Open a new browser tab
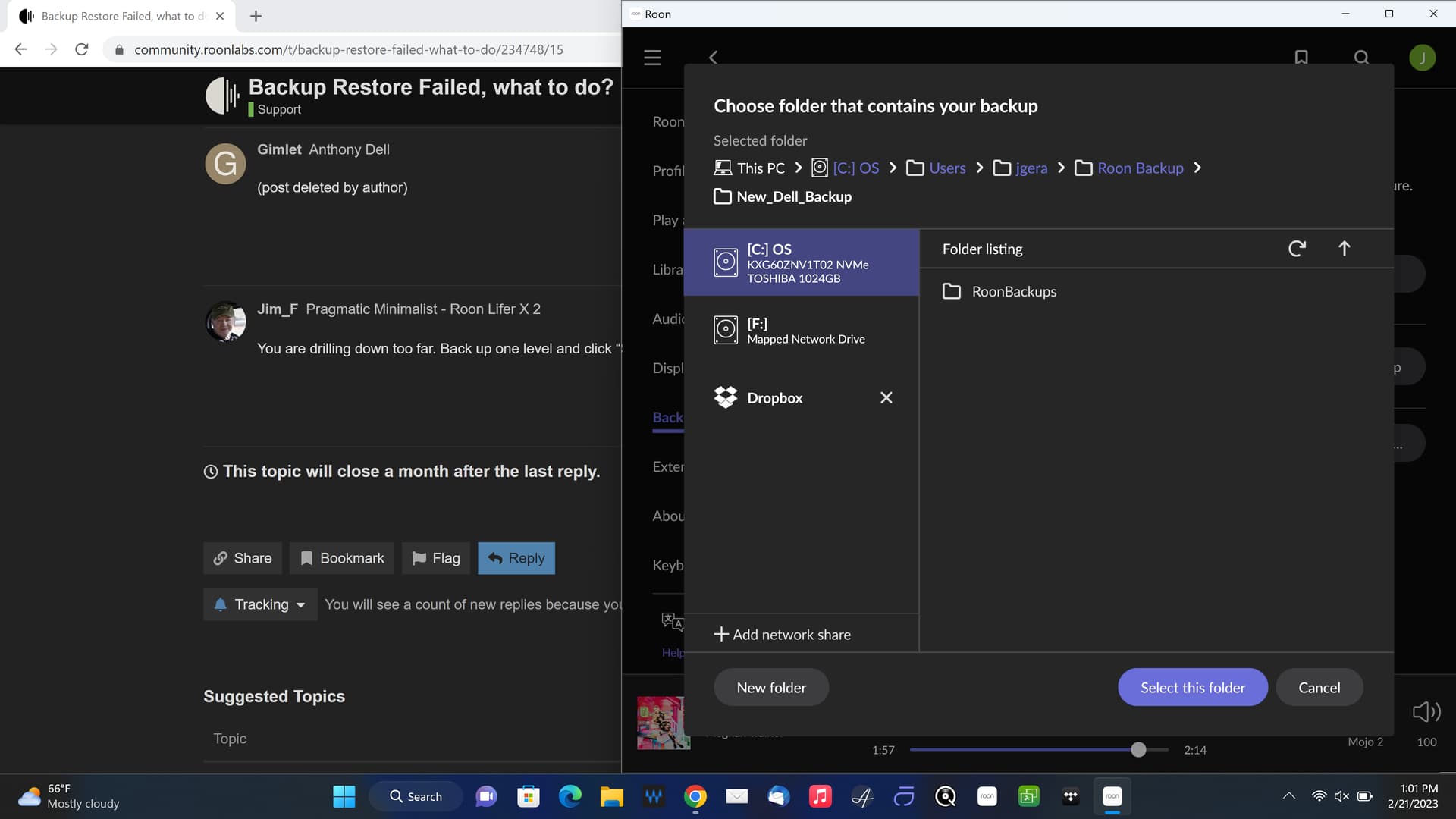 point(256,16)
